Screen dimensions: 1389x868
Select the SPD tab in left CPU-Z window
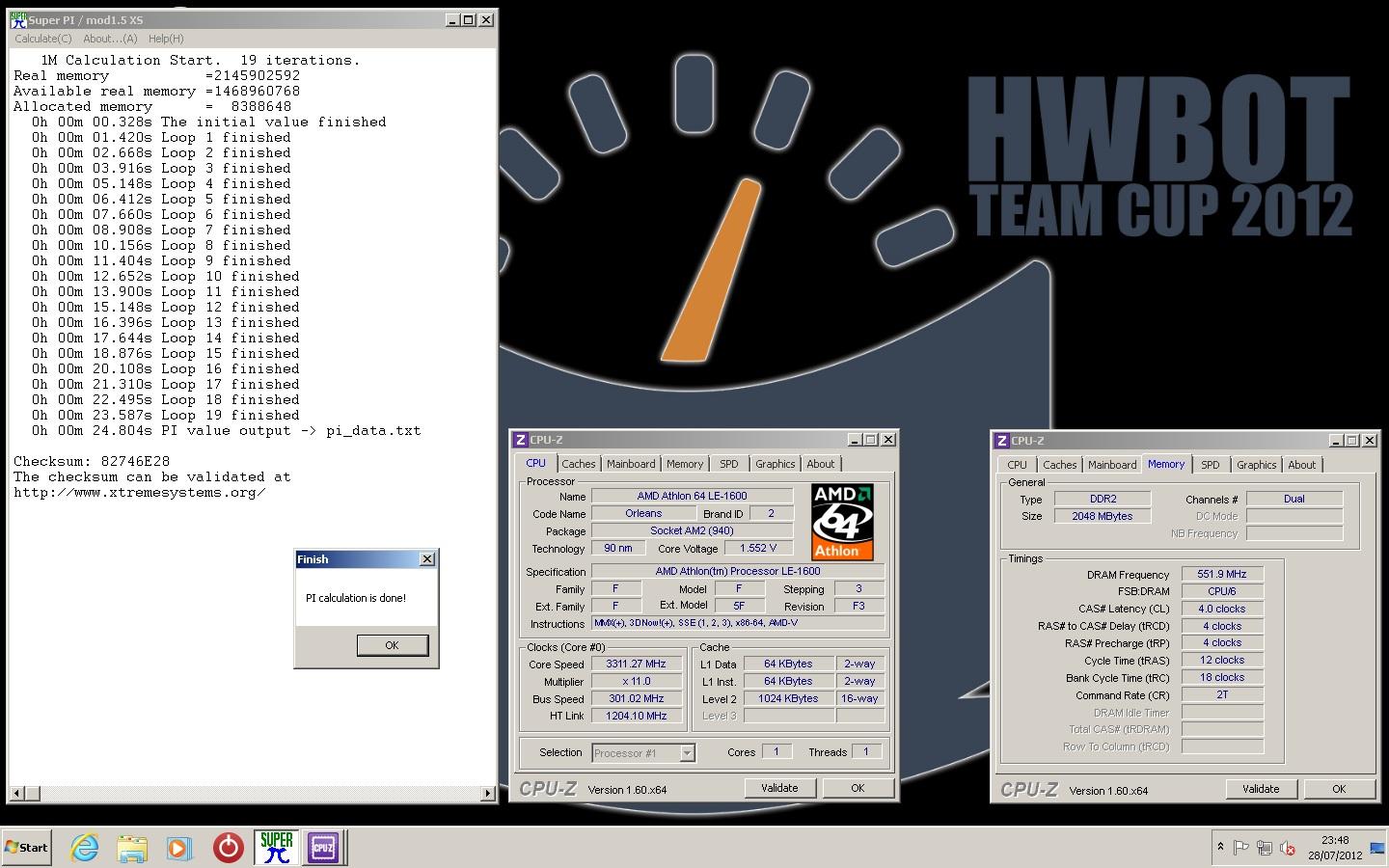(x=729, y=464)
